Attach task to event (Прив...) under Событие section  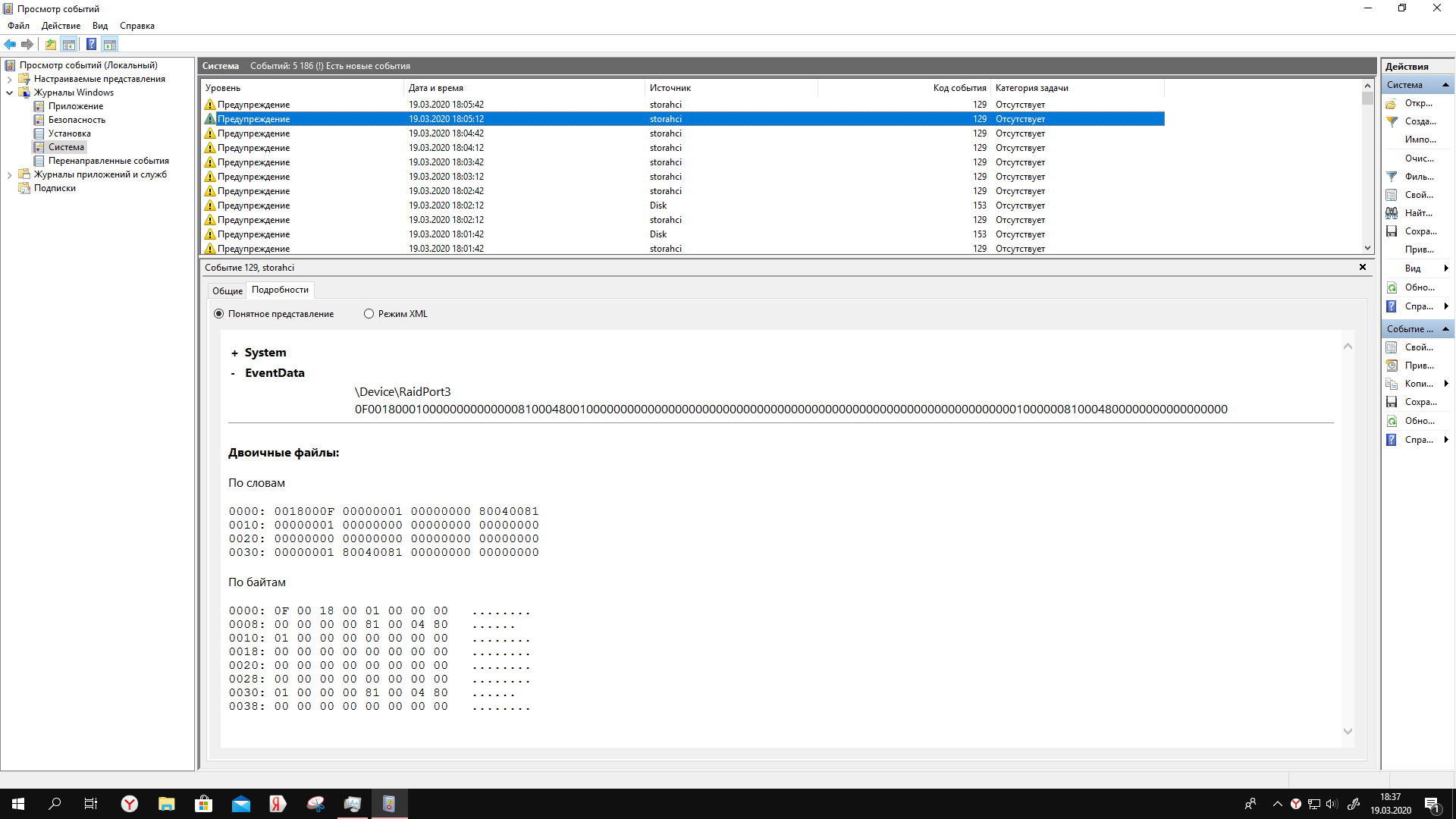click(1418, 366)
